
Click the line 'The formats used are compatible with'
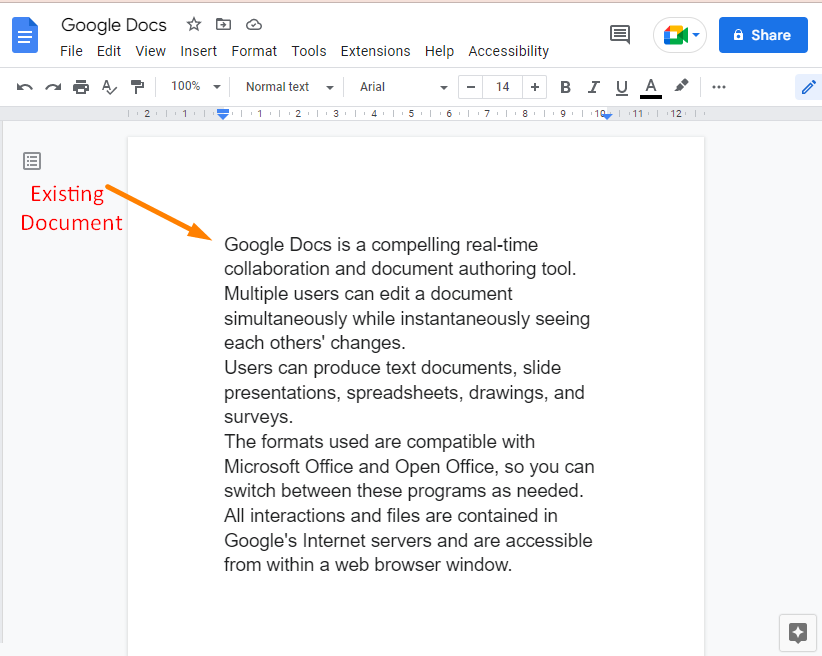click(x=379, y=442)
